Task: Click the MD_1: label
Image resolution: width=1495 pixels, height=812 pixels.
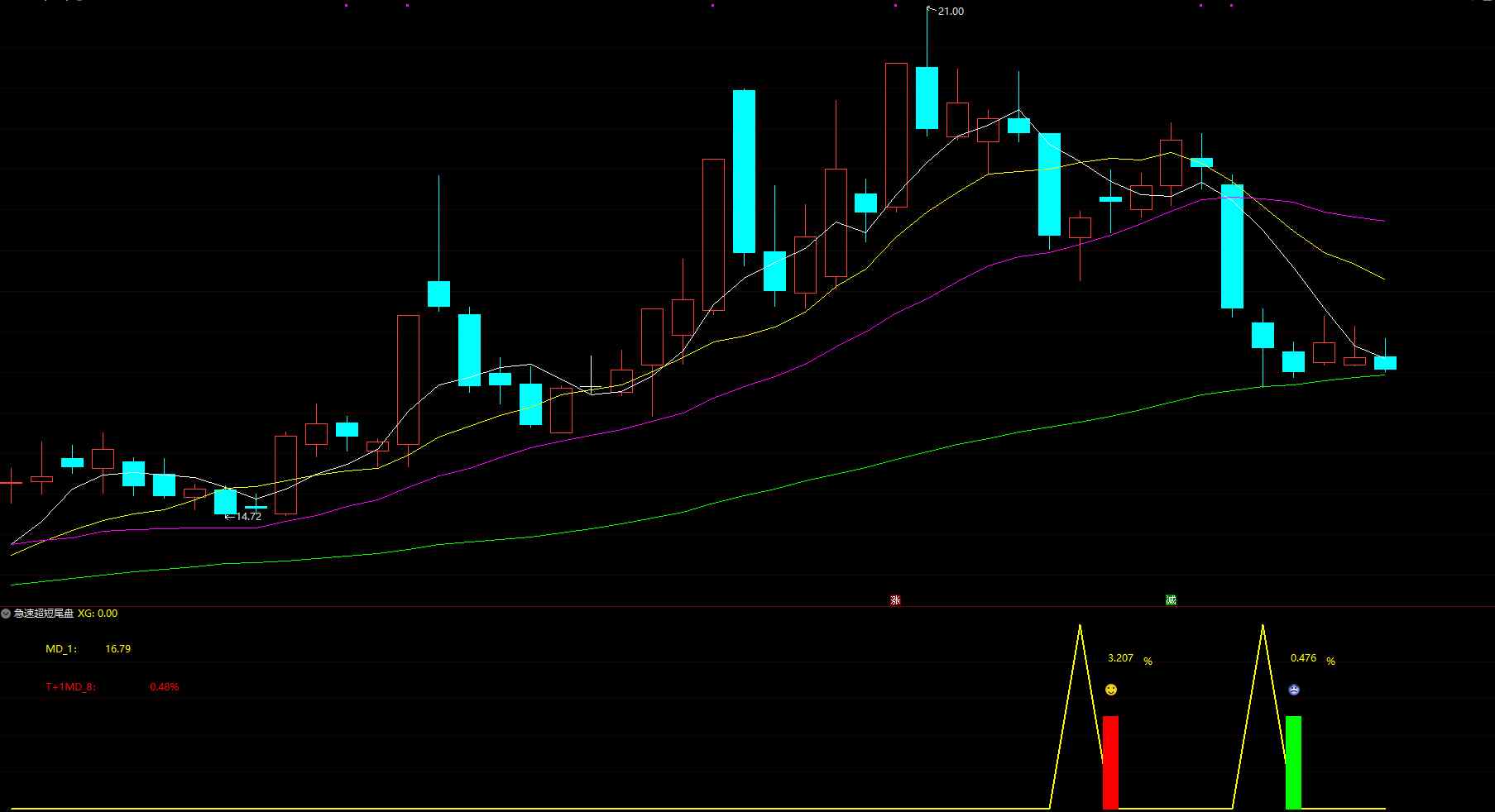Action: click(61, 649)
